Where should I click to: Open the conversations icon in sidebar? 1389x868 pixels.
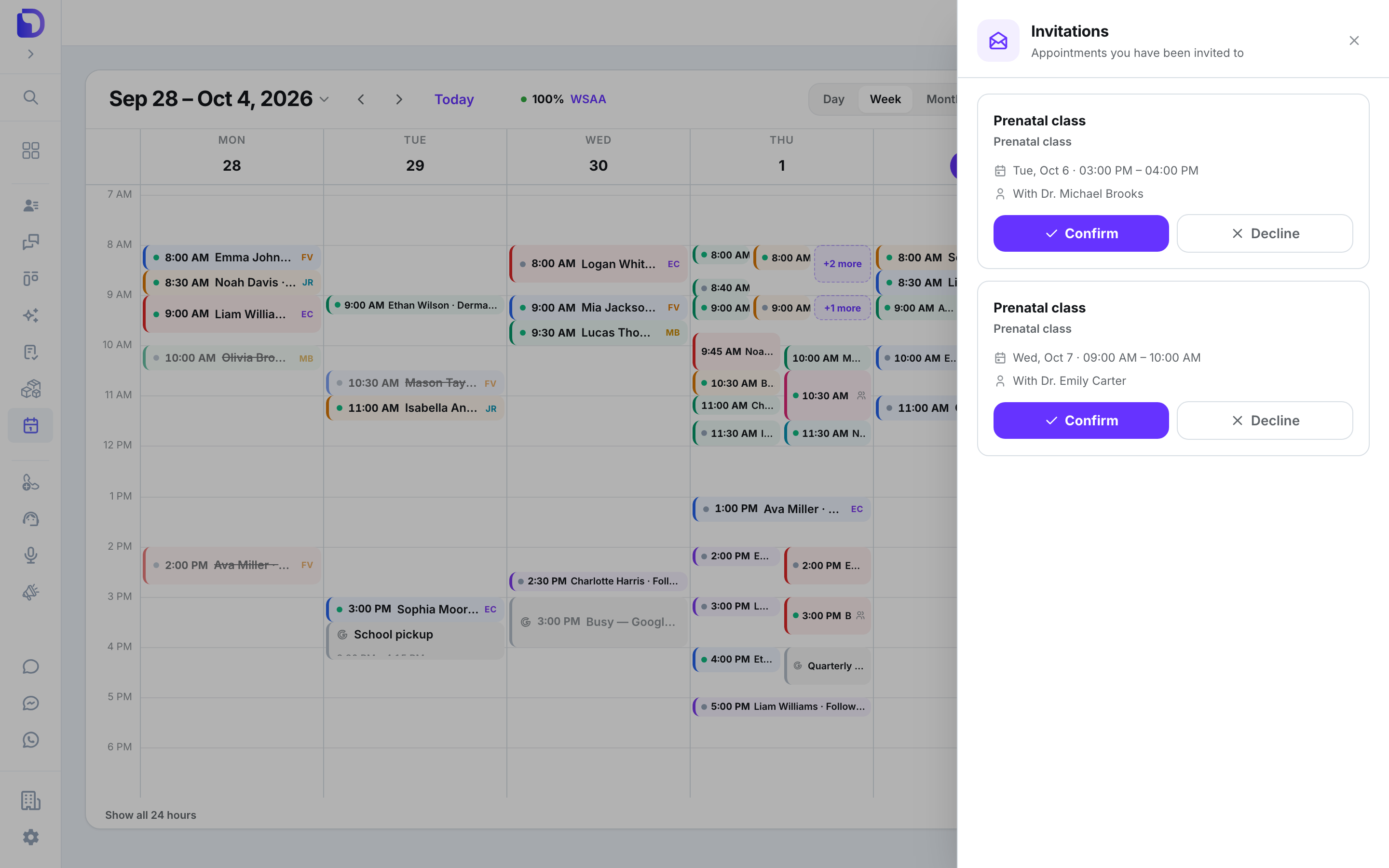(30, 242)
